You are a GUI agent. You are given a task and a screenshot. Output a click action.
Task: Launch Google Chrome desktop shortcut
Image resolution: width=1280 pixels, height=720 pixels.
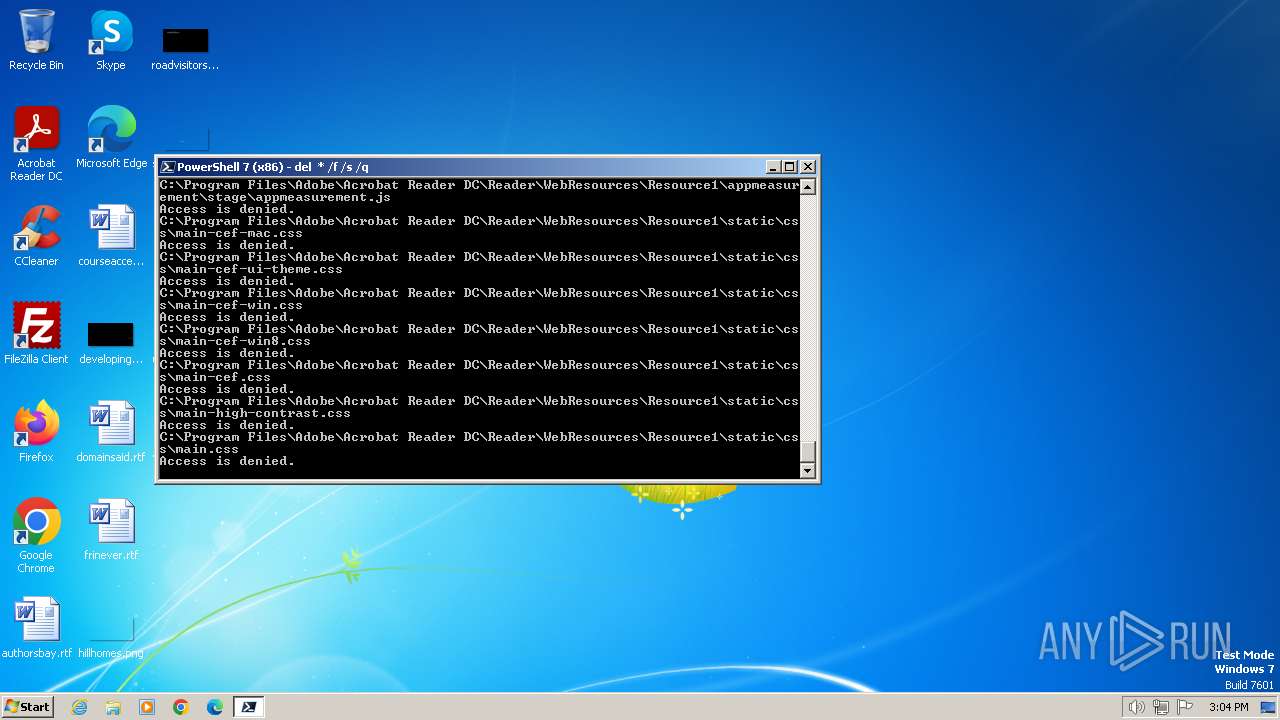(36, 536)
